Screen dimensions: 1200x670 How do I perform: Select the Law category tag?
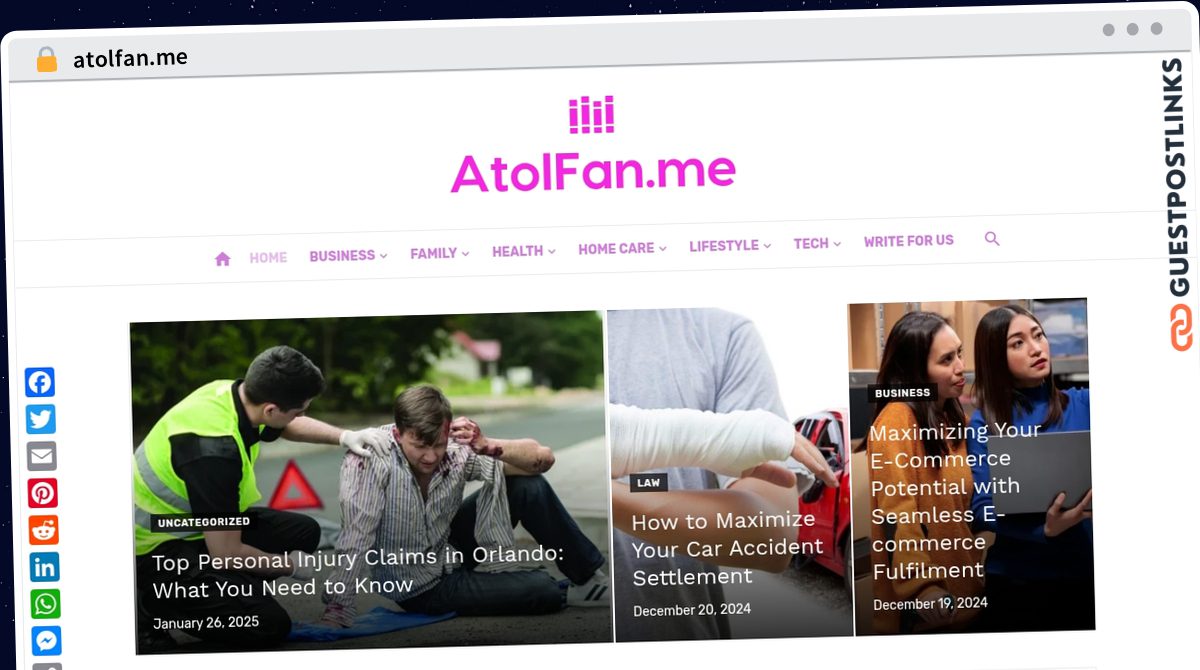[x=649, y=482]
